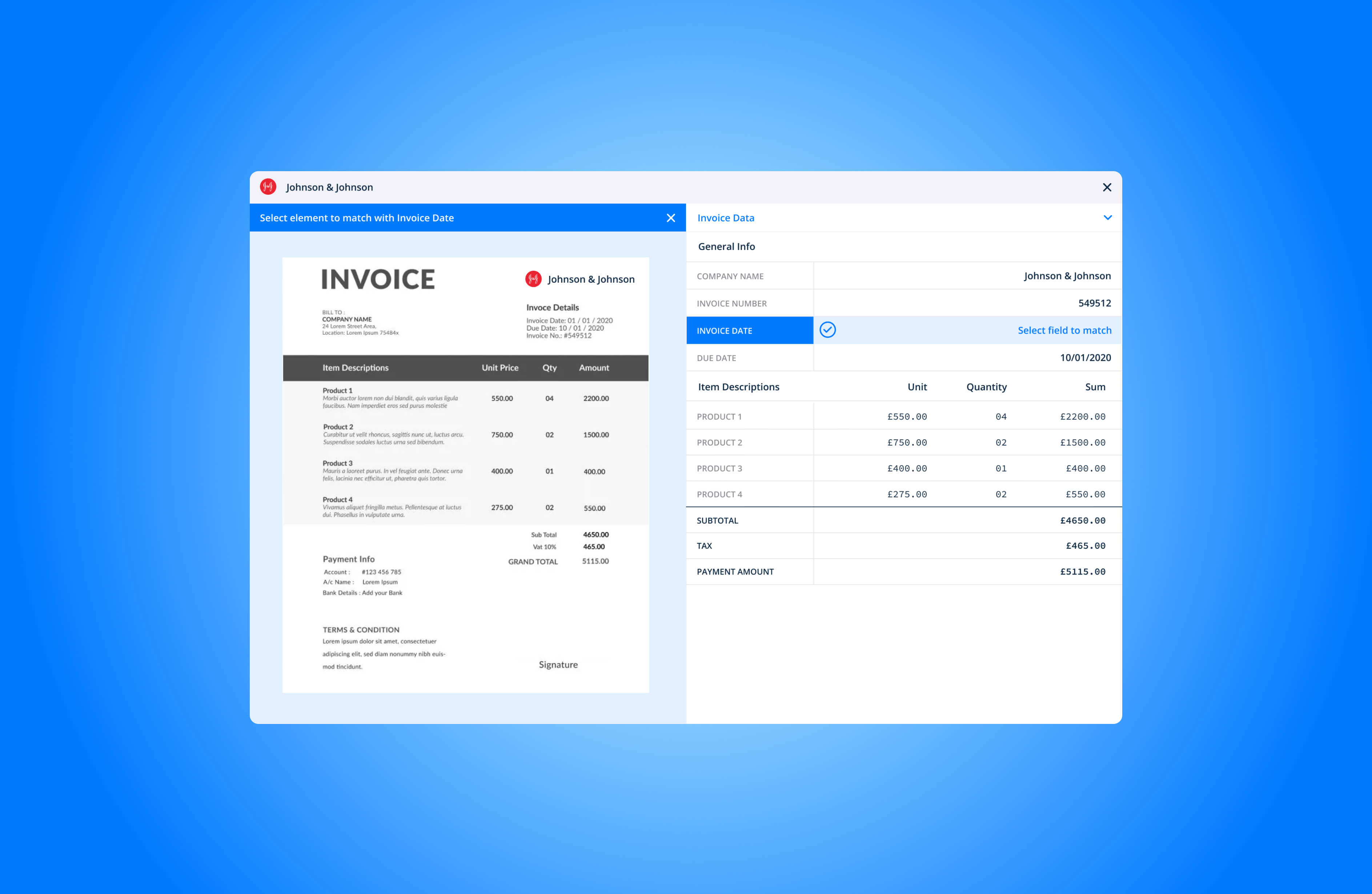This screenshot has height=894, width=1372.
Task: Click the Johnson & Johnson logo in title bar
Action: 268,187
